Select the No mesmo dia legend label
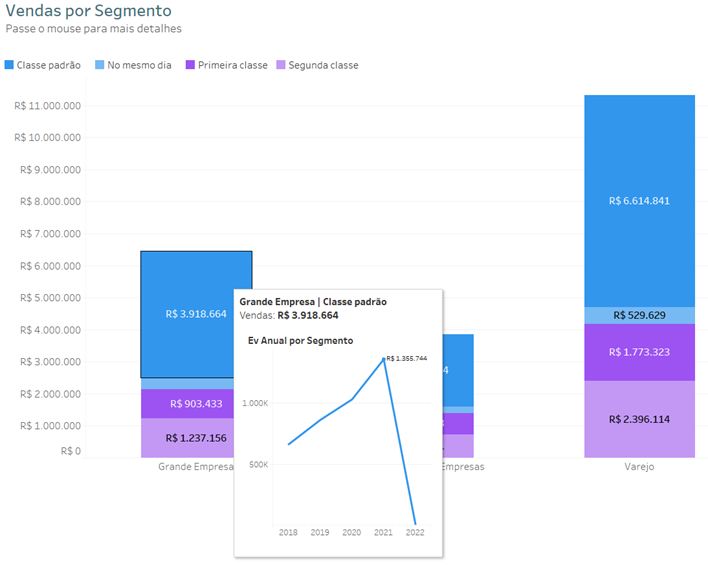This screenshot has width=708, height=565. pyautogui.click(x=140, y=65)
